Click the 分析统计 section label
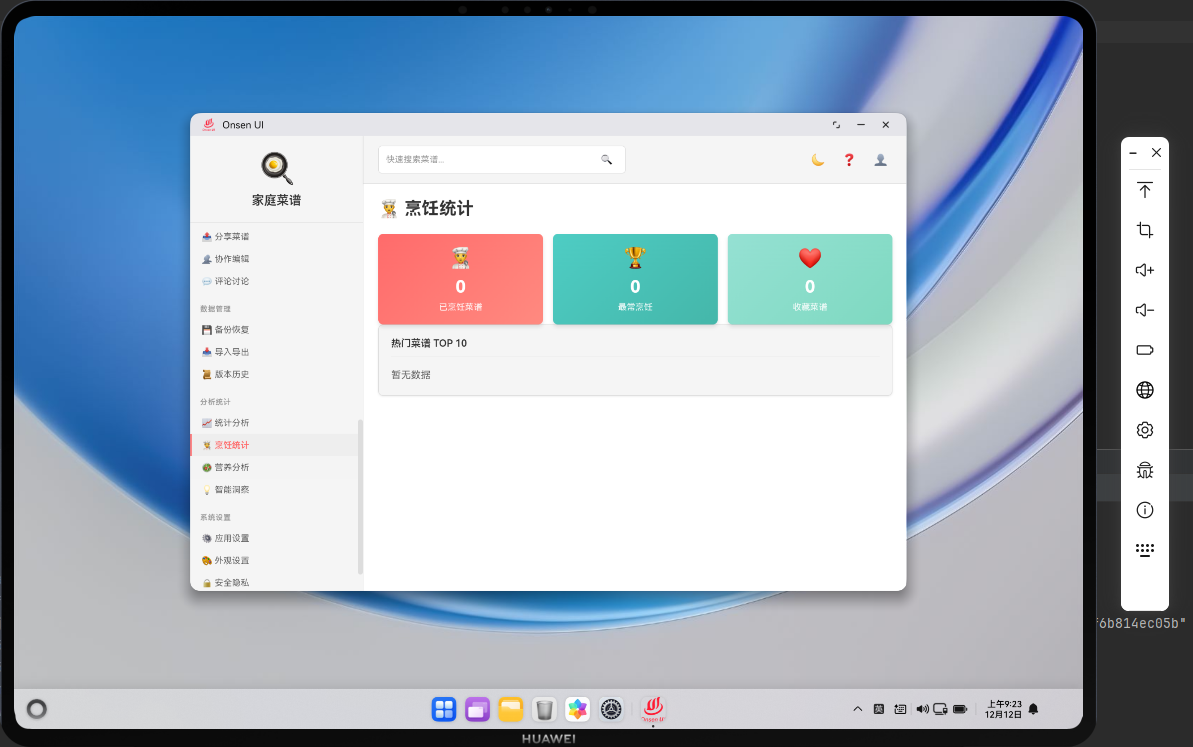Screen dimensions: 1193x747 (x=215, y=402)
